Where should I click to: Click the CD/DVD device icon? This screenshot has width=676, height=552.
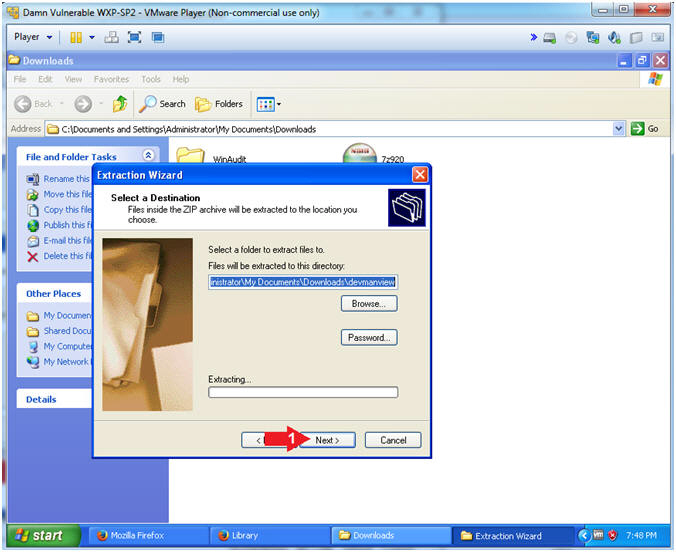coord(571,38)
